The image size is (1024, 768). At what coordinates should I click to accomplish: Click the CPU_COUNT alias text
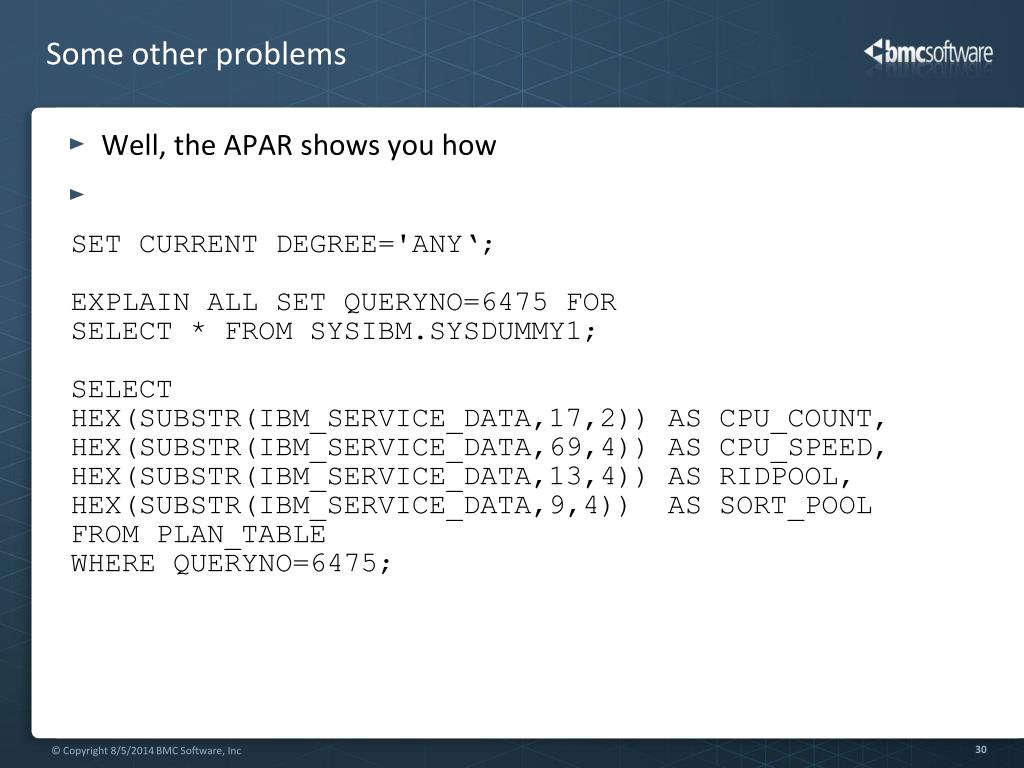coord(802,419)
